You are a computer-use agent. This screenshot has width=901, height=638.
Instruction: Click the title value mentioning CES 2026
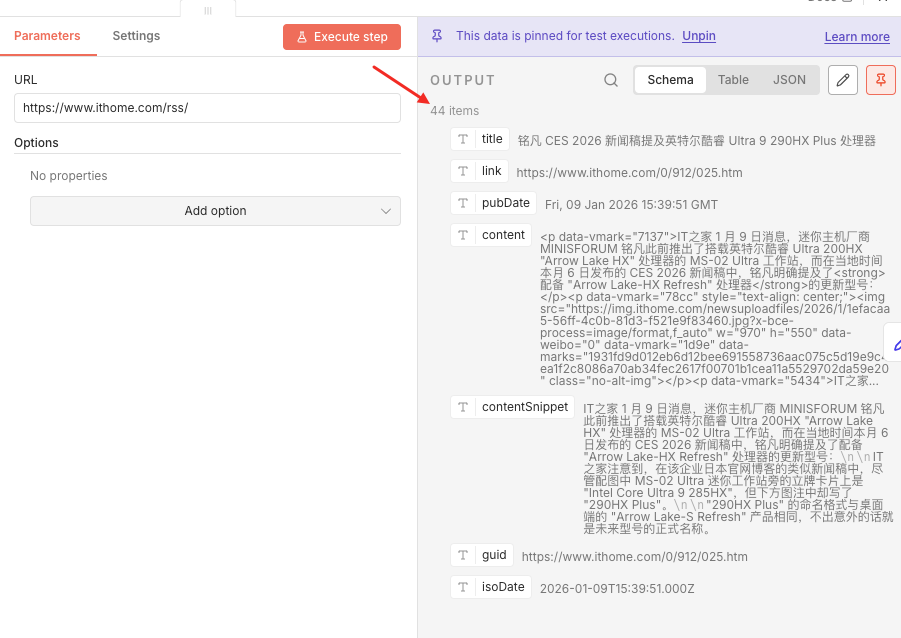point(696,141)
